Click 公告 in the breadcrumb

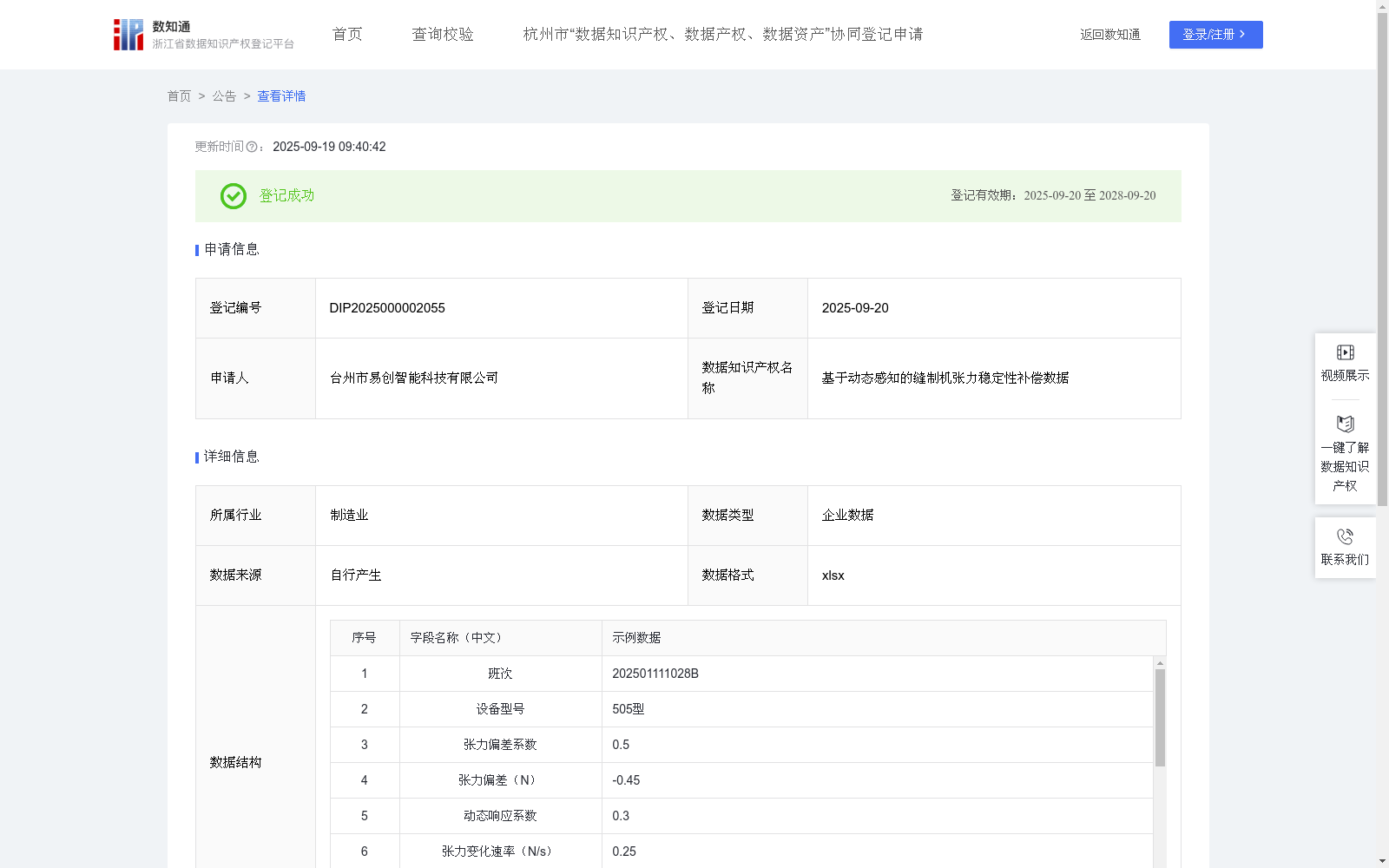point(224,96)
